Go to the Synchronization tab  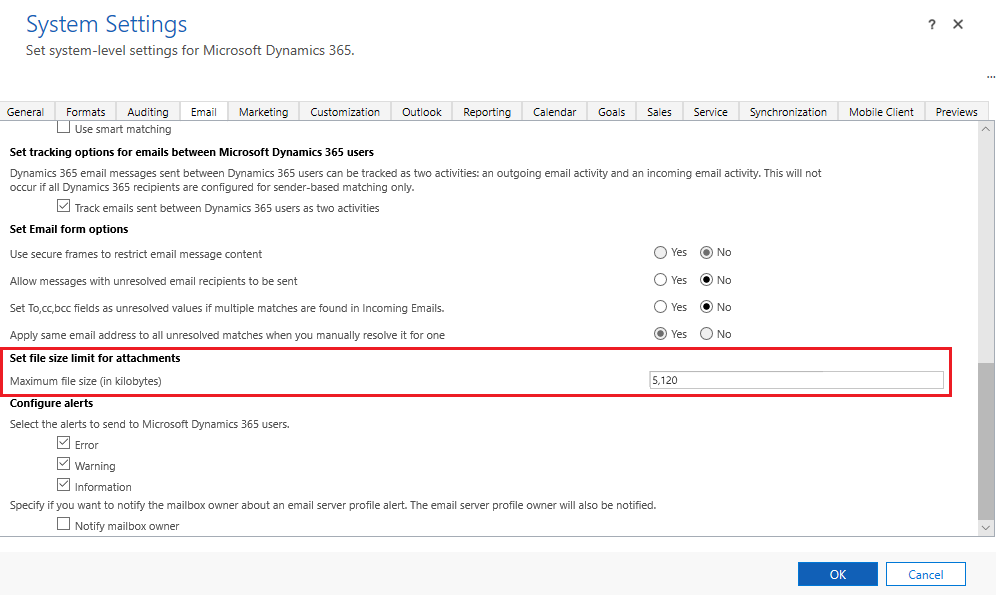(x=788, y=112)
